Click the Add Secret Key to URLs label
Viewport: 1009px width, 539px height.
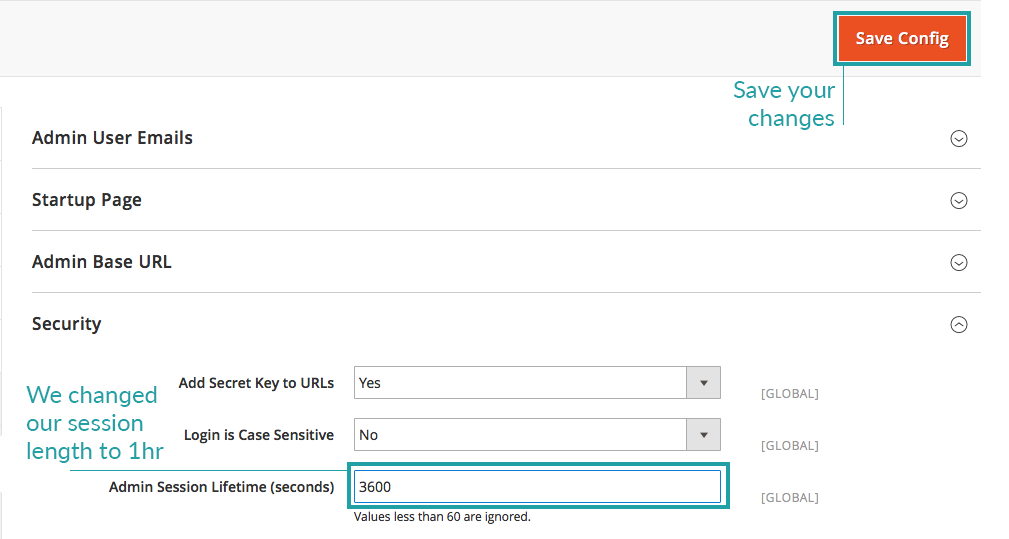coord(256,383)
